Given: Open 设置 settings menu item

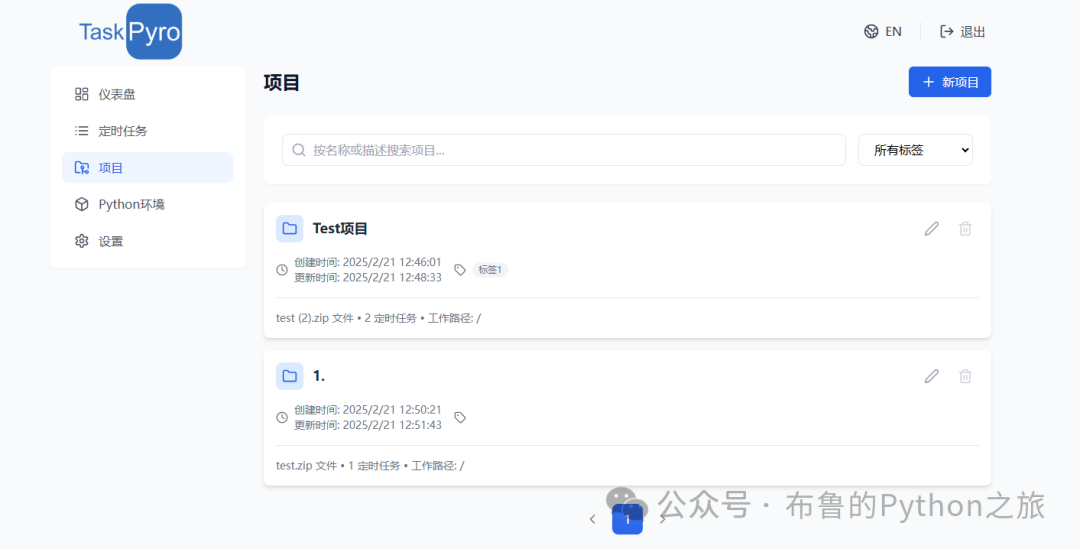Looking at the screenshot, I should coord(147,241).
